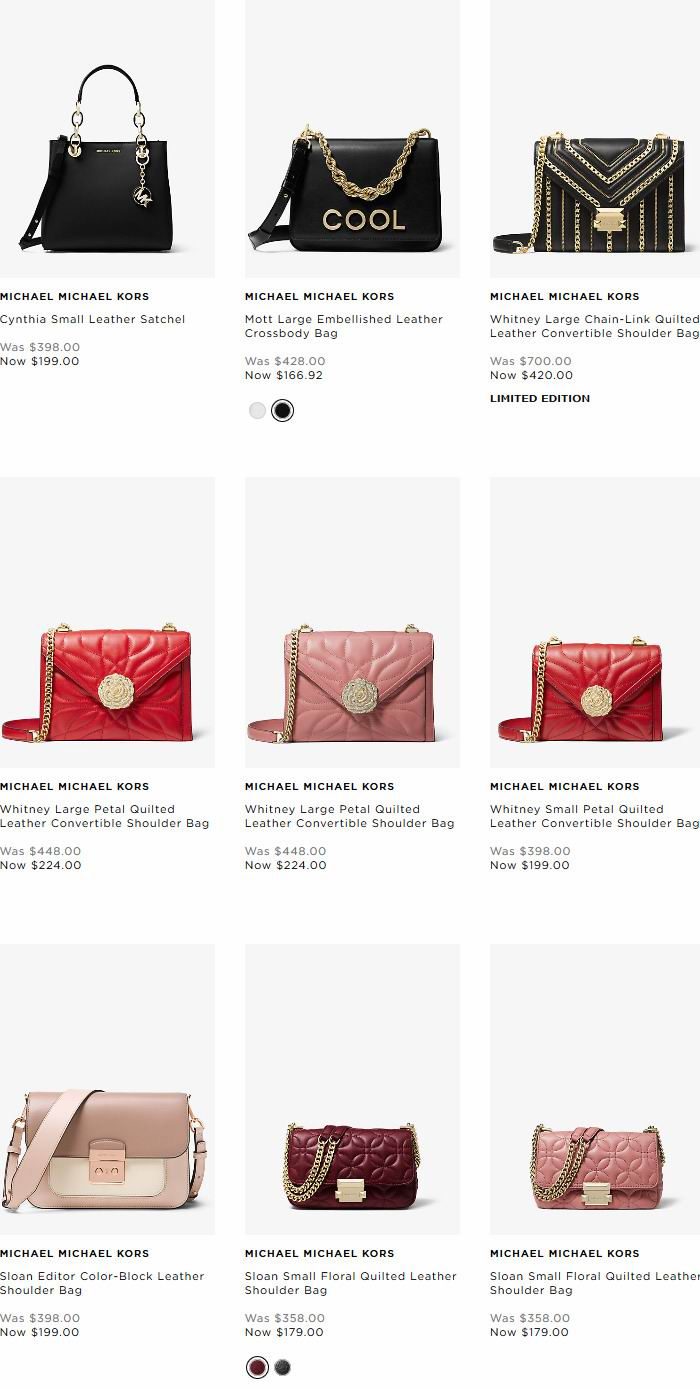Open the pink Sloan floral quilted bag image
This screenshot has width=700, height=1389.
point(595,1089)
